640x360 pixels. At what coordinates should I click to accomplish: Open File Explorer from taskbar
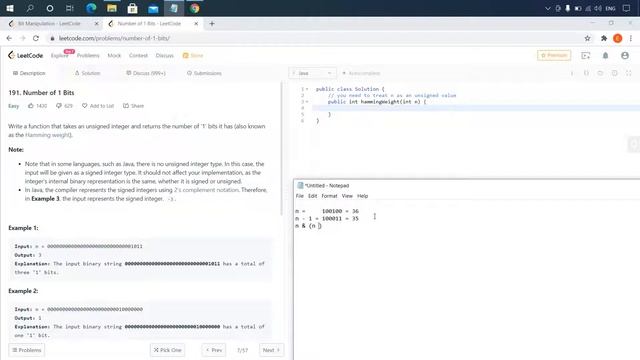click(x=112, y=8)
